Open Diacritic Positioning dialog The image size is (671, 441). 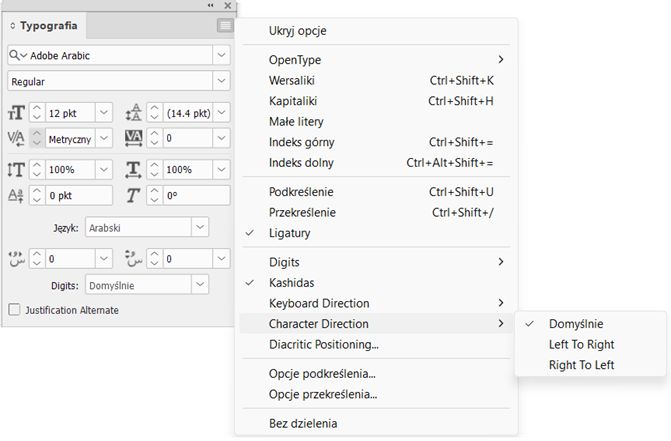[x=377, y=344]
